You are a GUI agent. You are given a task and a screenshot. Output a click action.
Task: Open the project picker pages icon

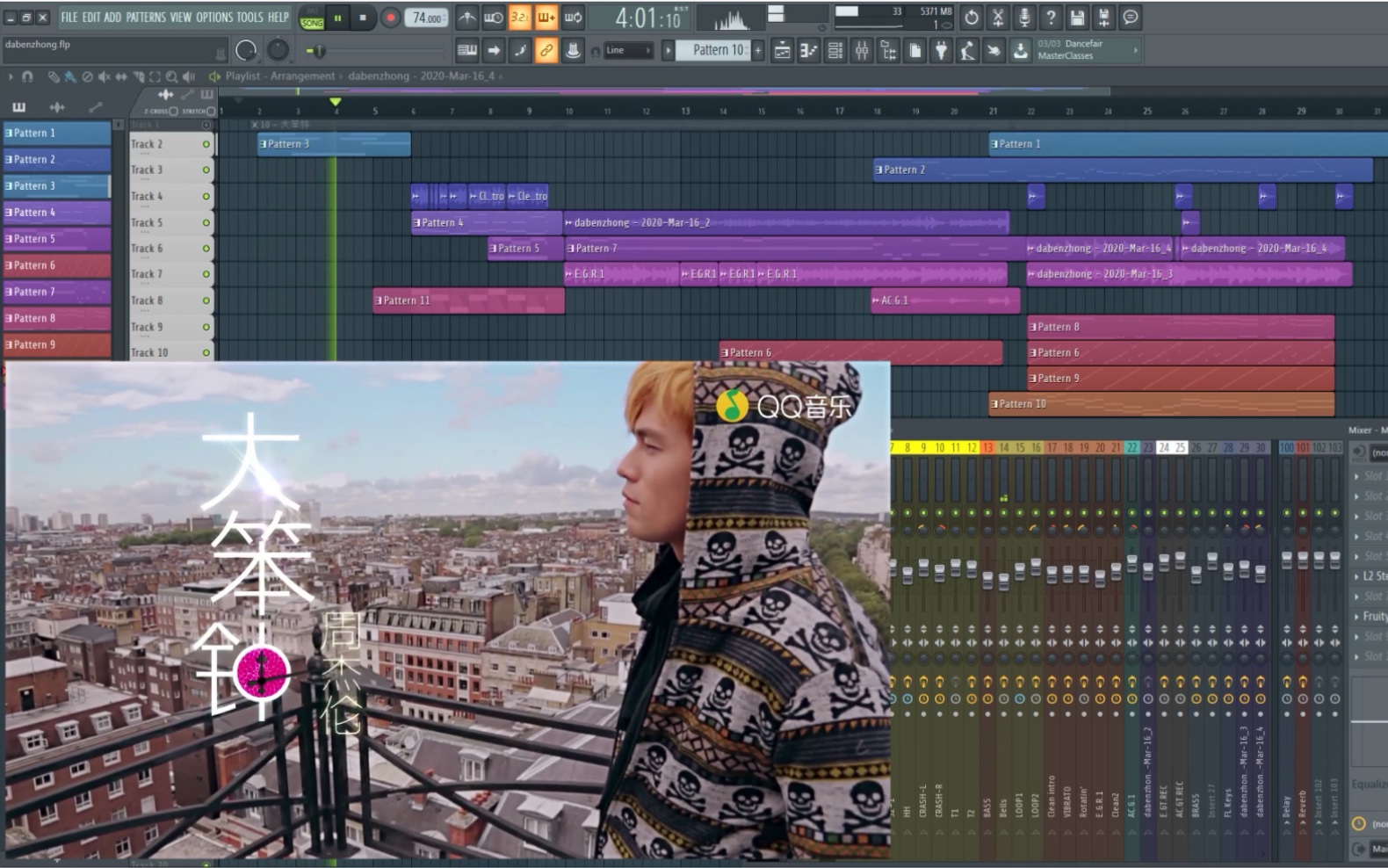pyautogui.click(x=914, y=50)
